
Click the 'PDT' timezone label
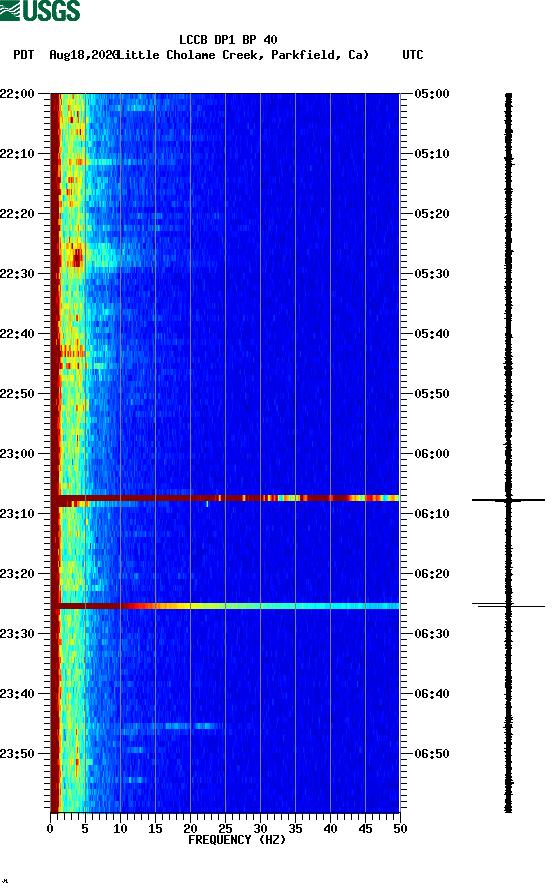(x=23, y=55)
